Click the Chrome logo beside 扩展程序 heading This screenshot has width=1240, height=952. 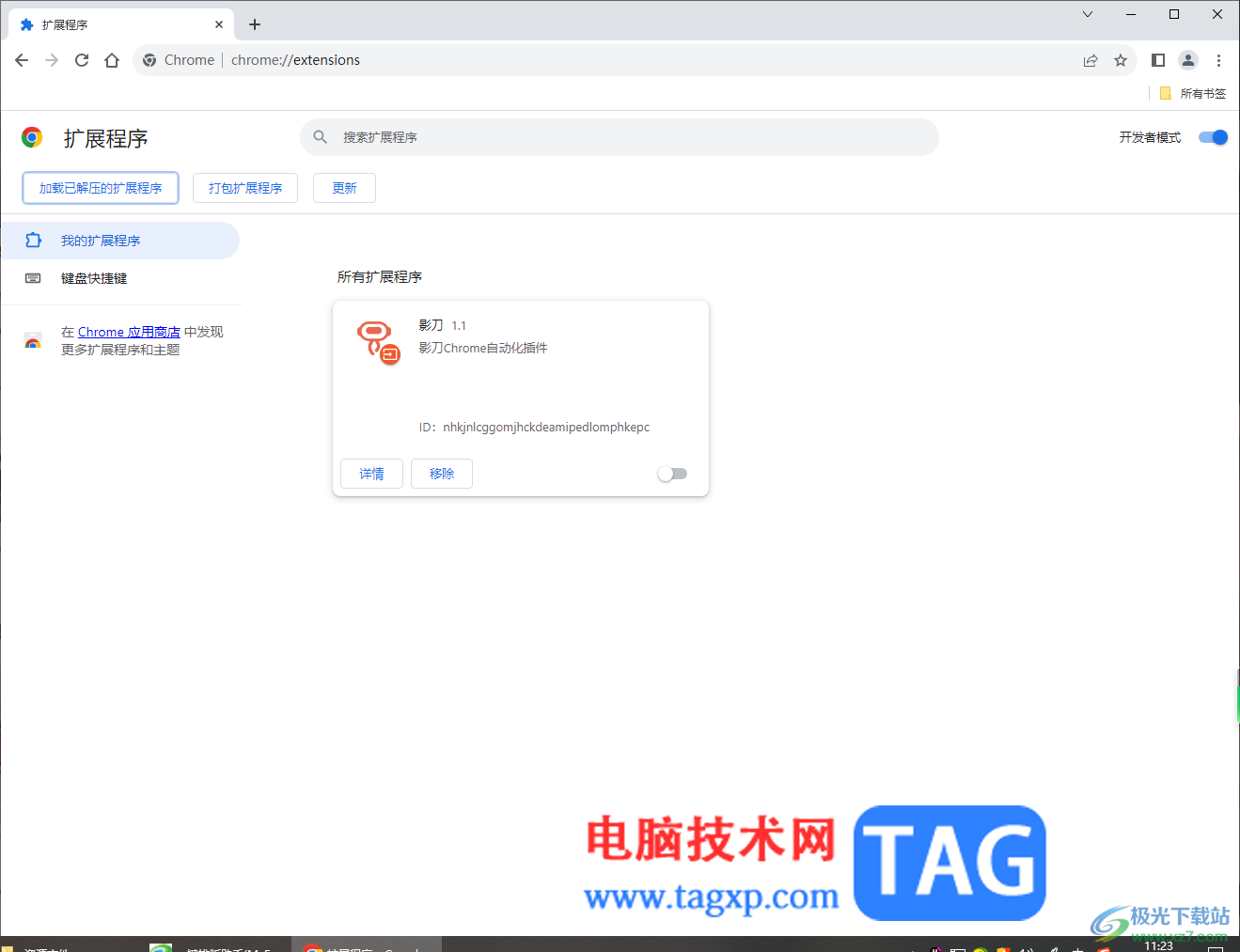point(32,138)
